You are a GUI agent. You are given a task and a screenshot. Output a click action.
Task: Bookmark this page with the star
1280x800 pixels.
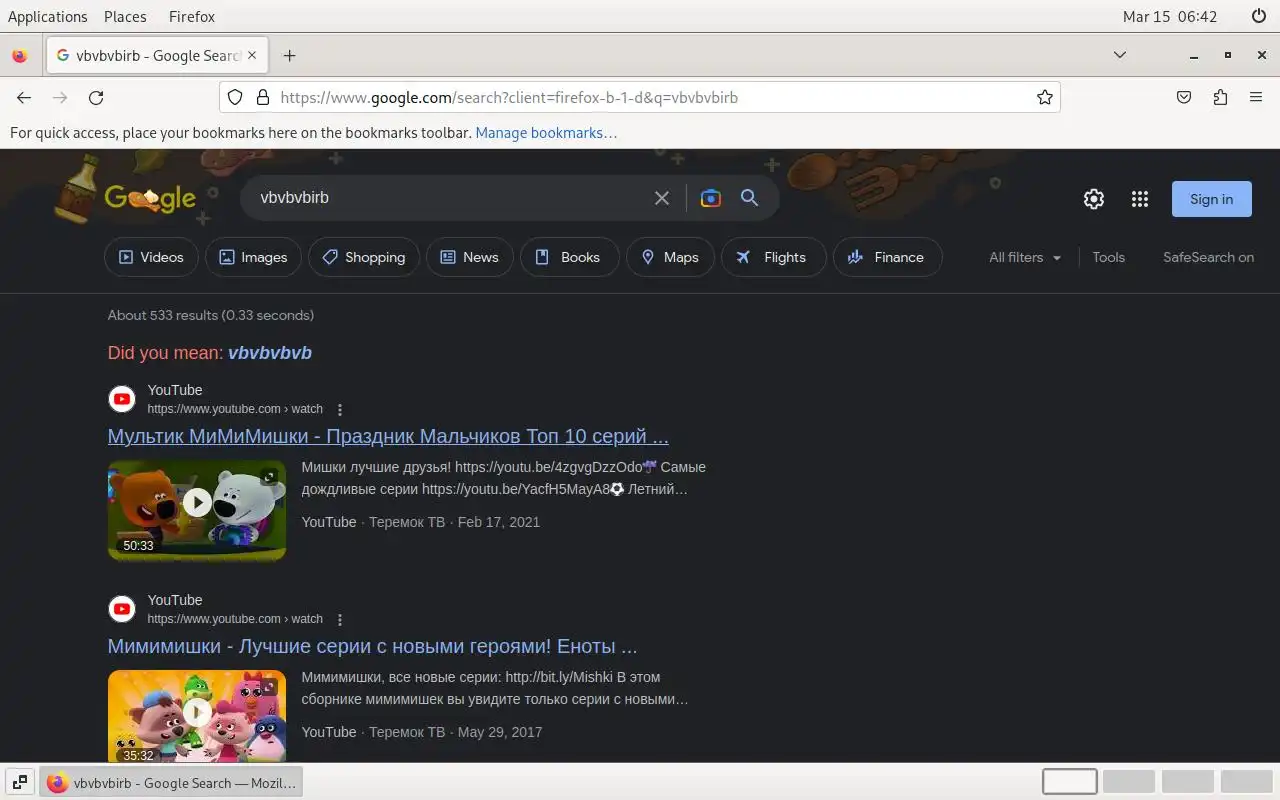[1045, 97]
